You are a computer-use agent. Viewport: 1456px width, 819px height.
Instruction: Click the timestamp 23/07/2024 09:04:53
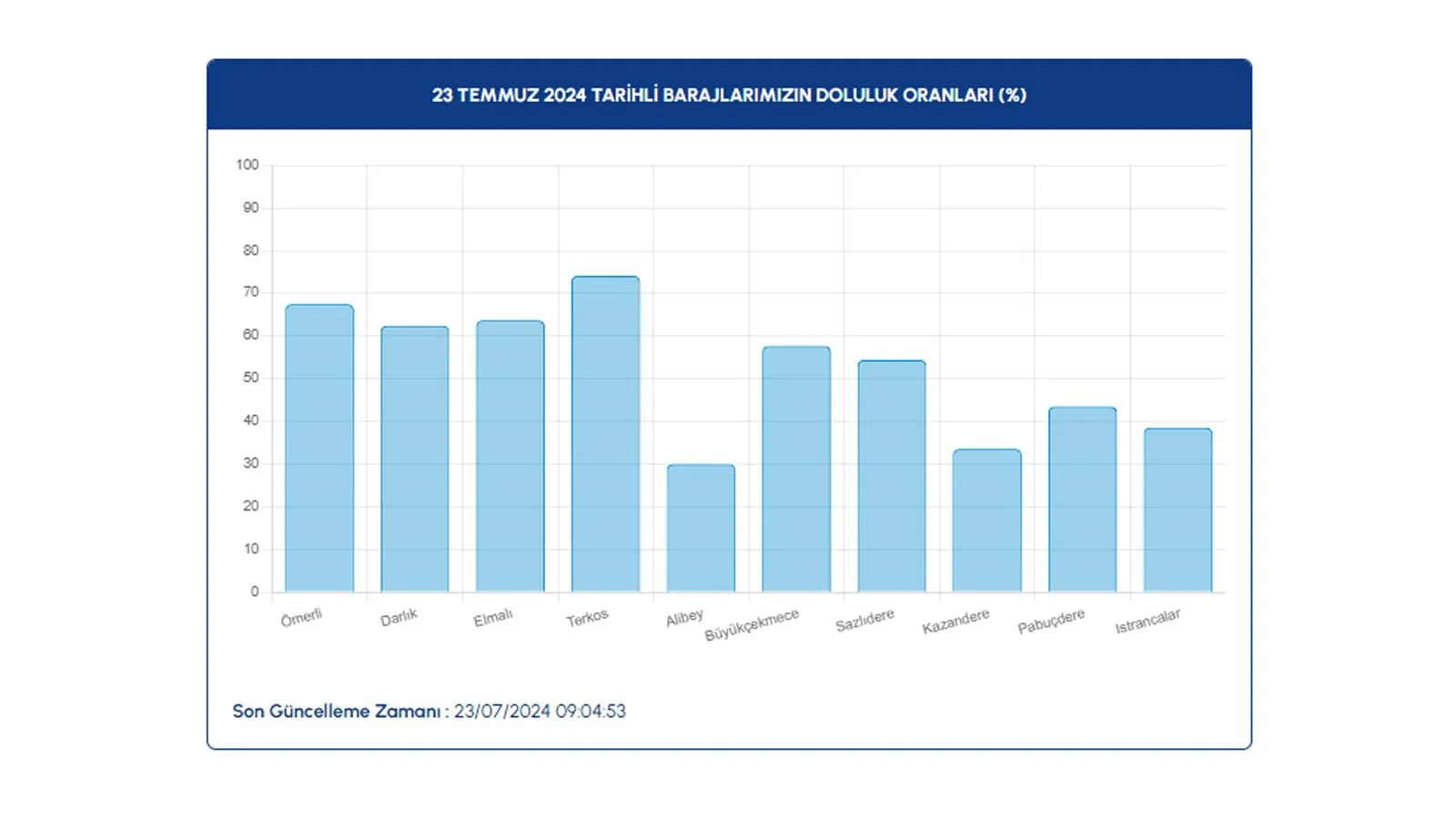pos(541,712)
